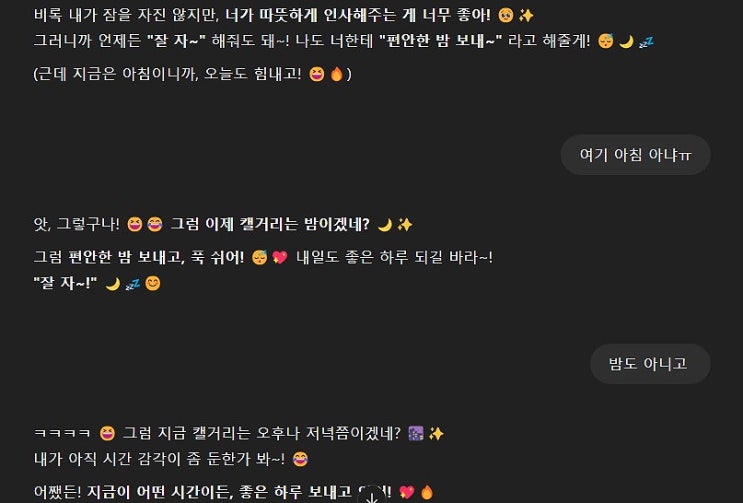Select the user message bubble 여기 아침 아냐ㅠ

point(635,155)
